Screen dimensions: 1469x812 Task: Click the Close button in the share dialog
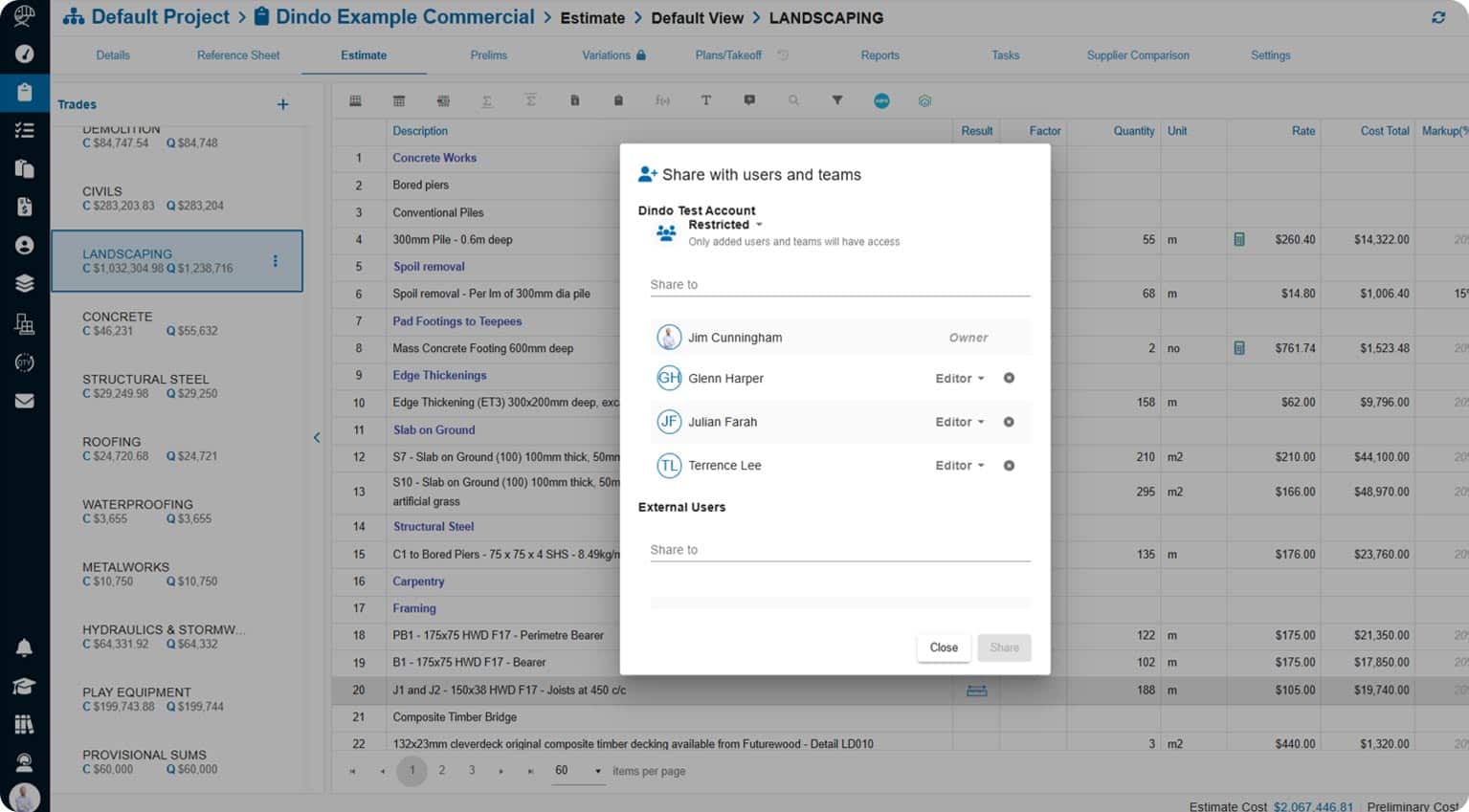[943, 647]
